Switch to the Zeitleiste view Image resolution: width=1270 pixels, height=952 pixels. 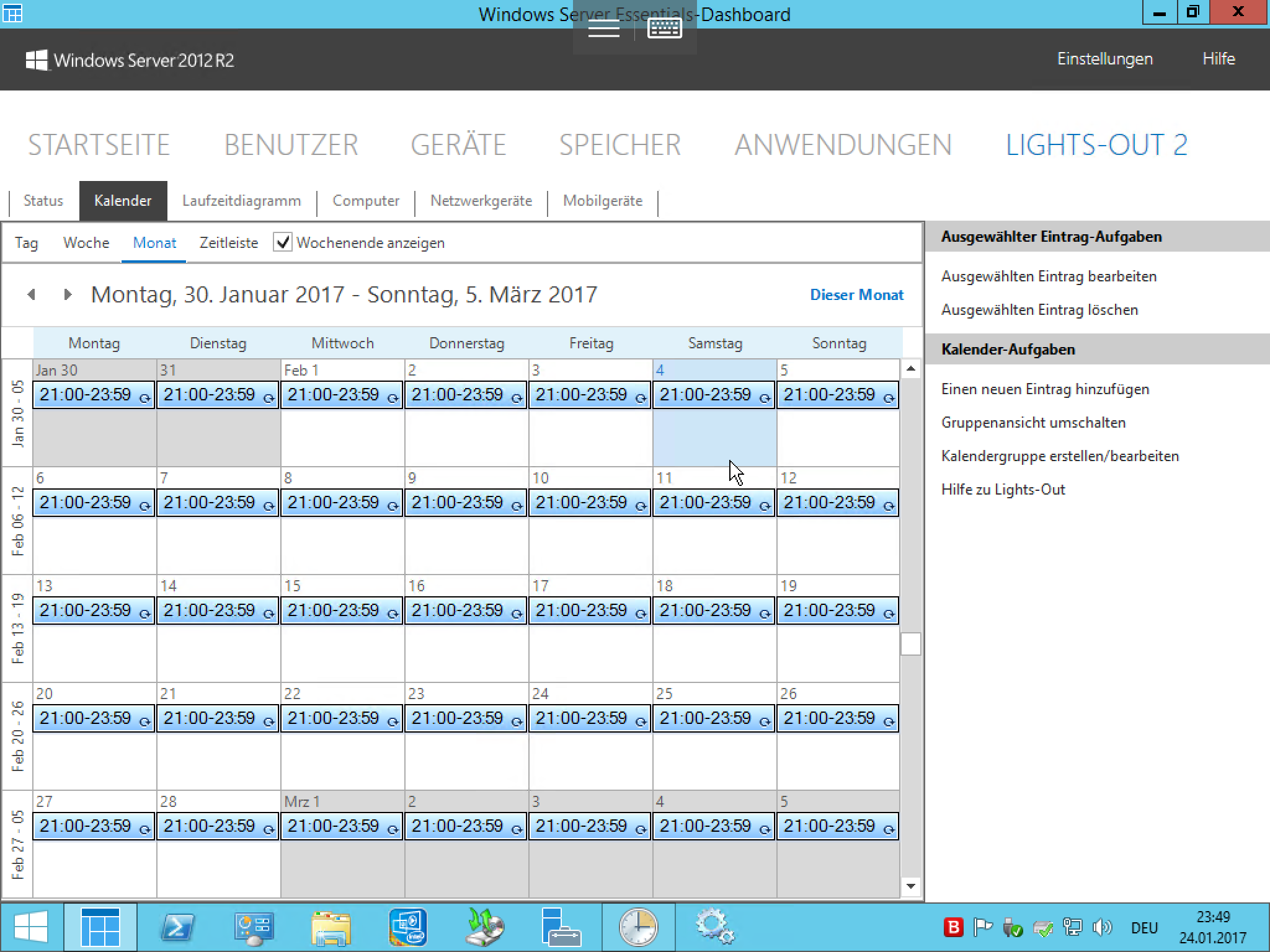click(x=229, y=242)
